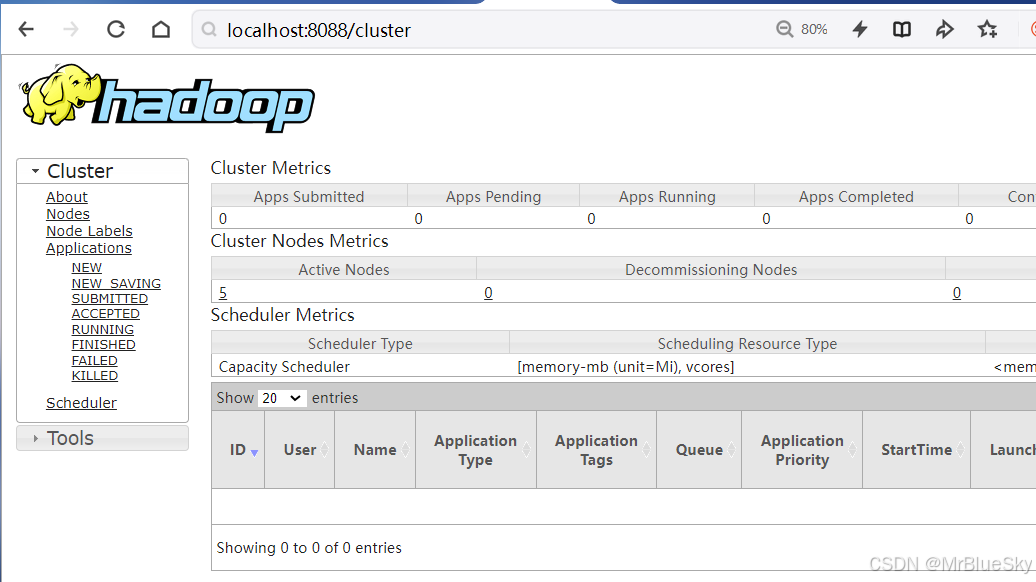Click the Cluster Nodes Metrics heading
The image size is (1036, 582).
coord(299,241)
